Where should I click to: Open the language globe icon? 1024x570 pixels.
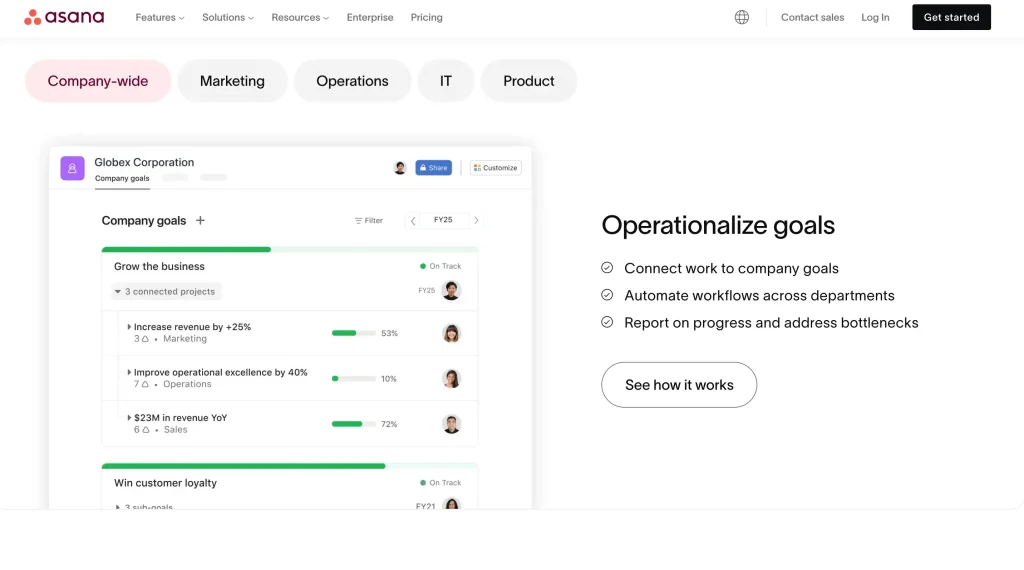click(x=741, y=17)
